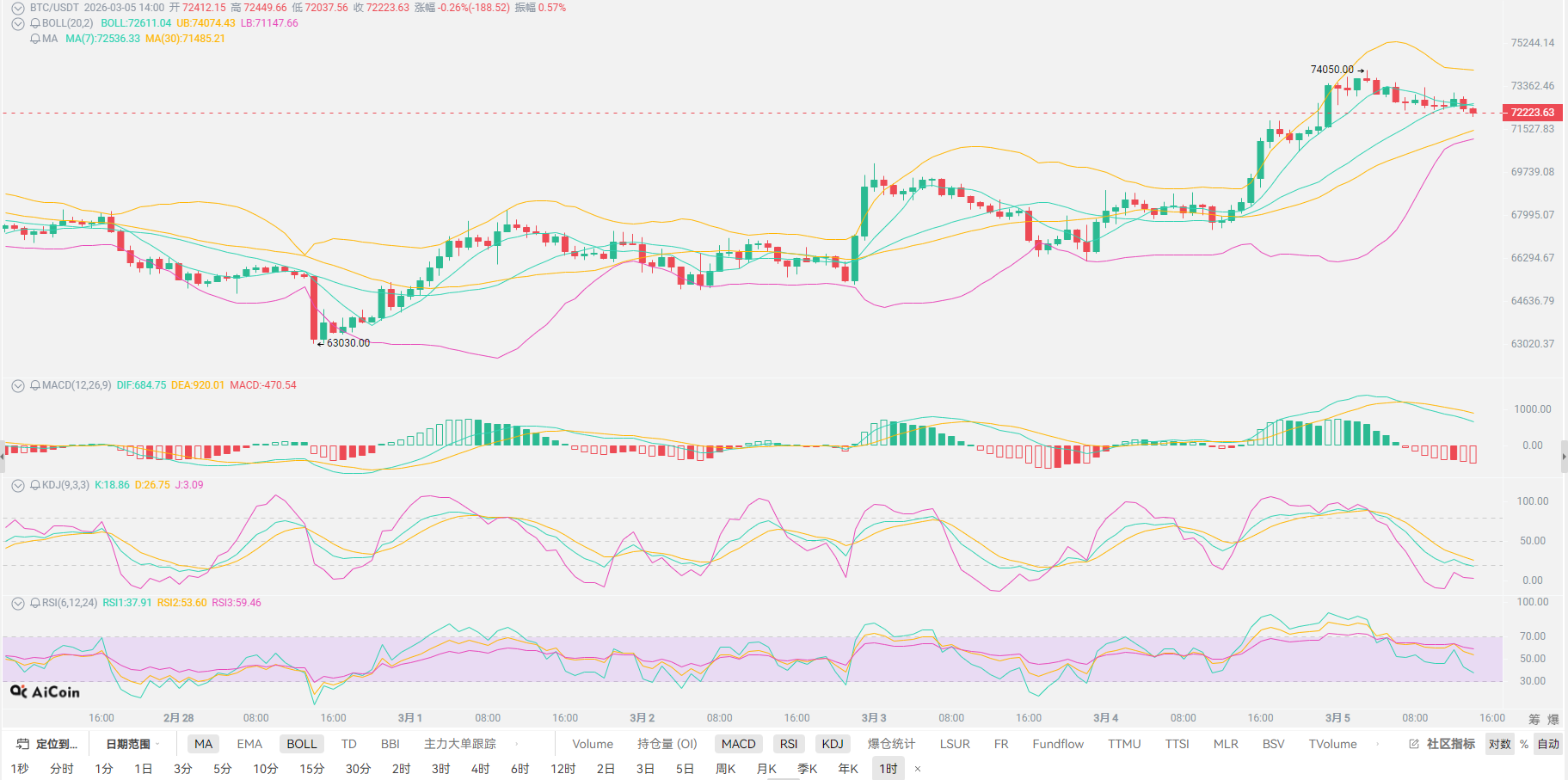Open the 社区指标 edit icon

1414,744
